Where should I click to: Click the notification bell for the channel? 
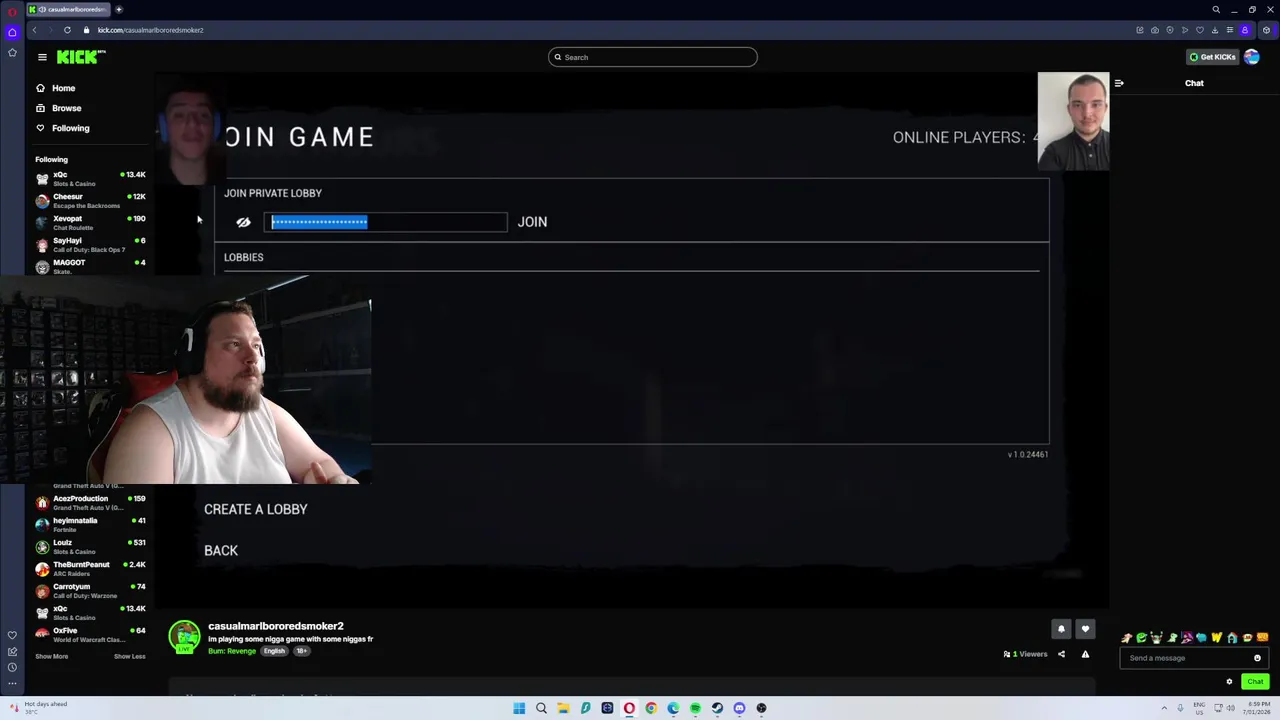pyautogui.click(x=1061, y=629)
